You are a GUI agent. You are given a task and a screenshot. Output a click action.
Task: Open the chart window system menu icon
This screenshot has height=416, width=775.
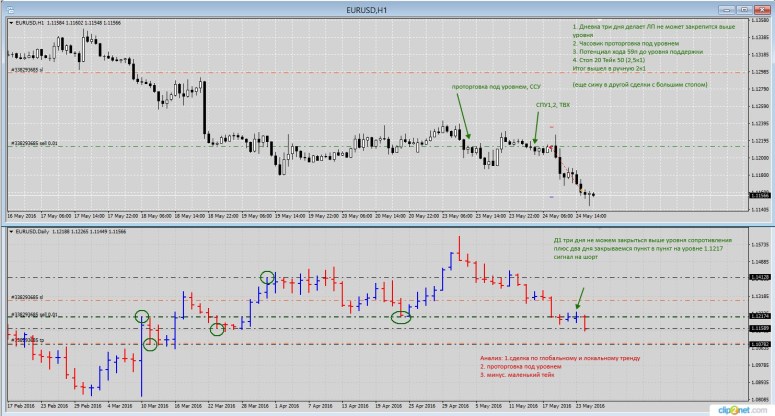pos(11,9)
